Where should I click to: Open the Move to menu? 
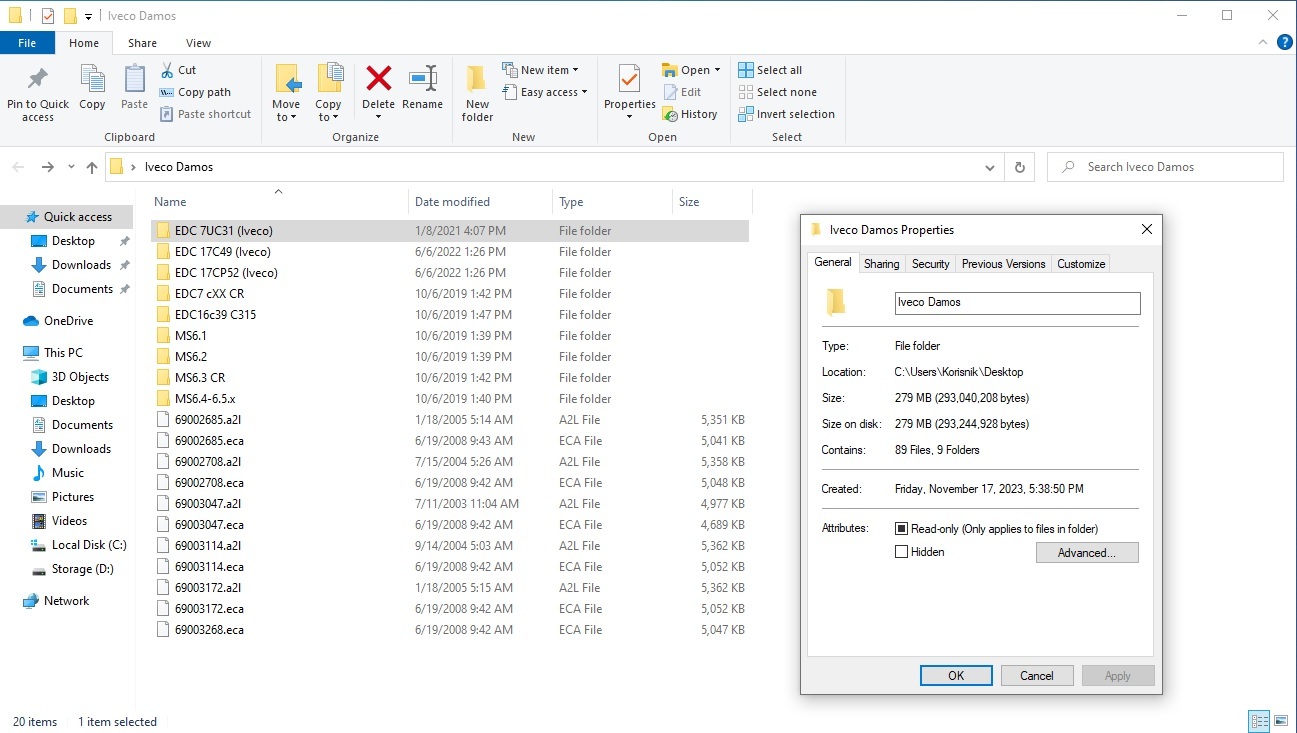286,93
